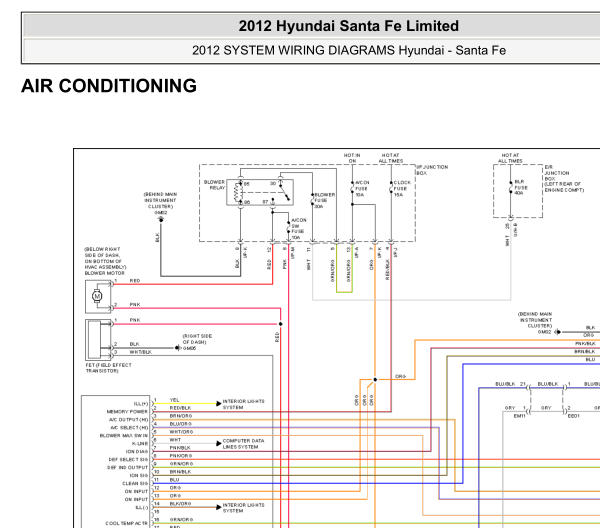
Task: Select the 'ION DIAG' pin label
Action: (x=137, y=451)
